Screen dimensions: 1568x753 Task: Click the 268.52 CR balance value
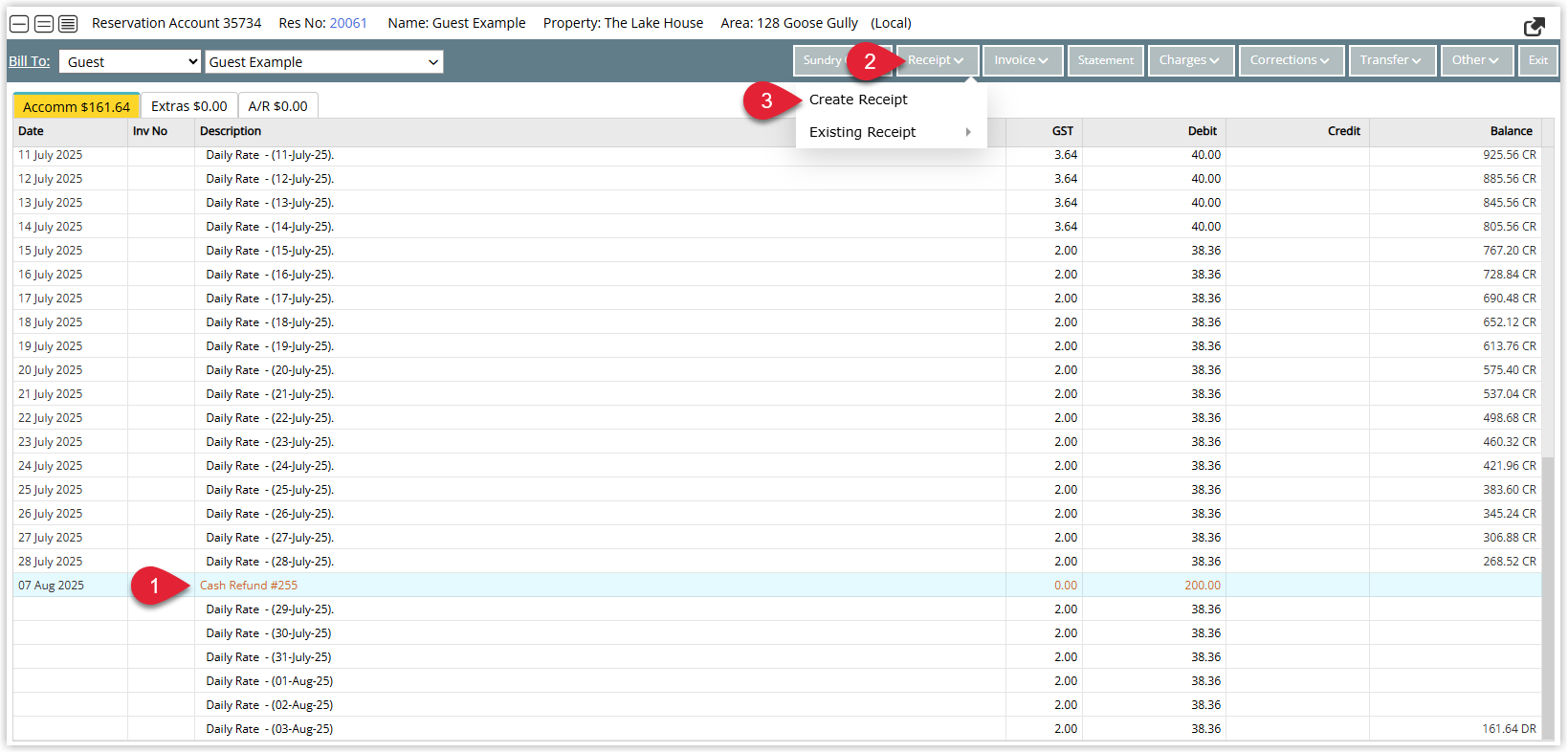click(x=1510, y=562)
